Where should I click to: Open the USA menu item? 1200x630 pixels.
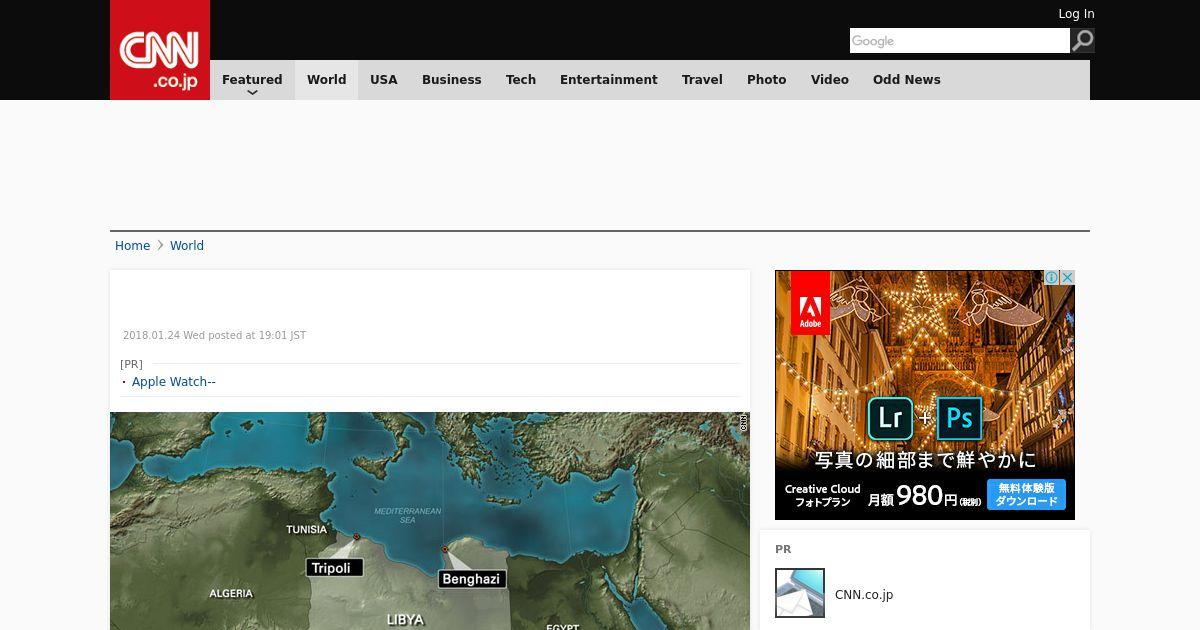(384, 80)
